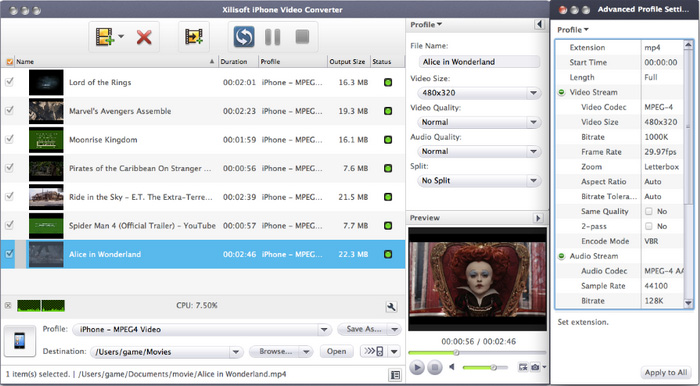Click the Browse... button

[x=275, y=352]
